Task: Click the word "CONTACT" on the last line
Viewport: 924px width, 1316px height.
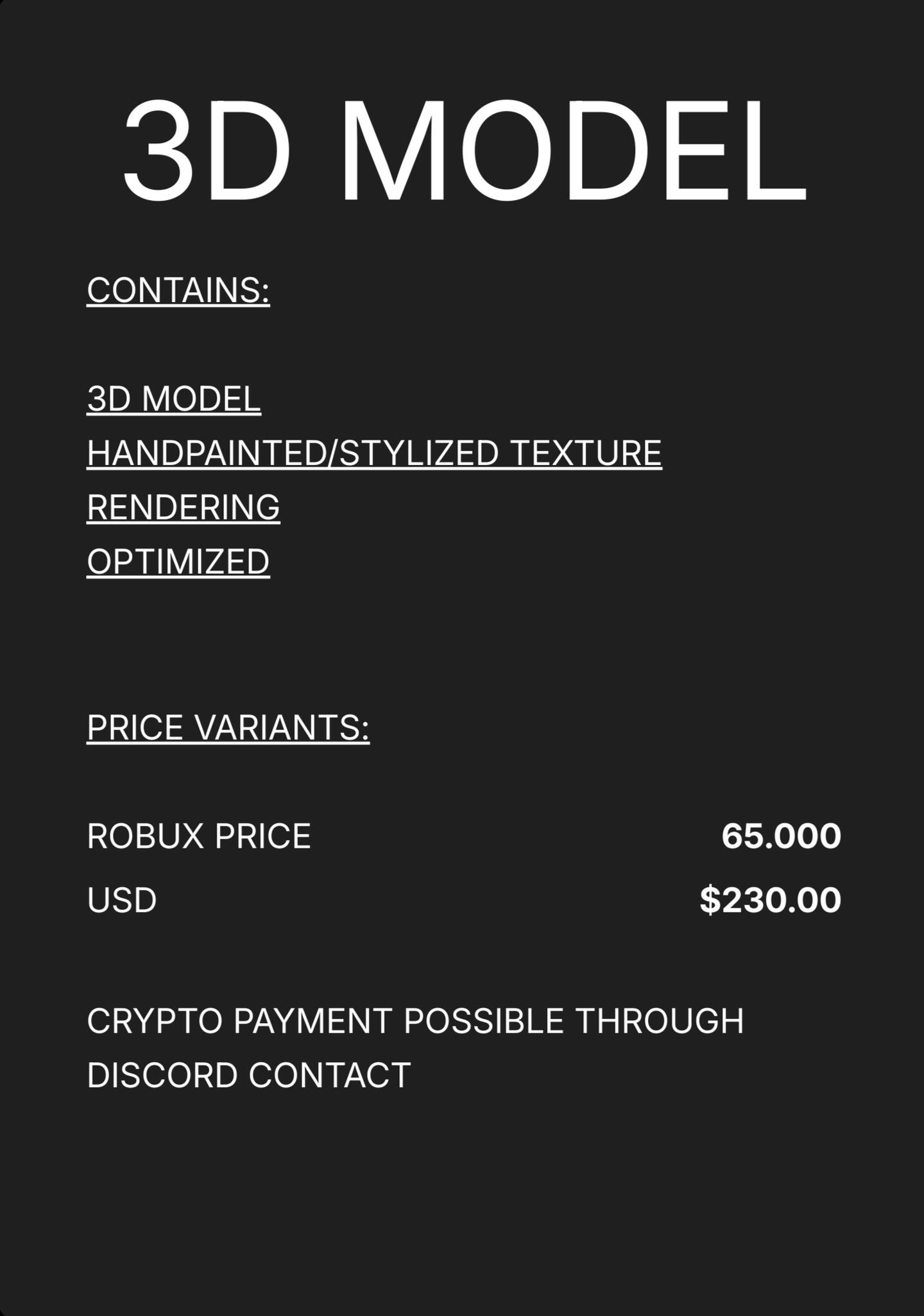Action: pyautogui.click(x=330, y=1075)
